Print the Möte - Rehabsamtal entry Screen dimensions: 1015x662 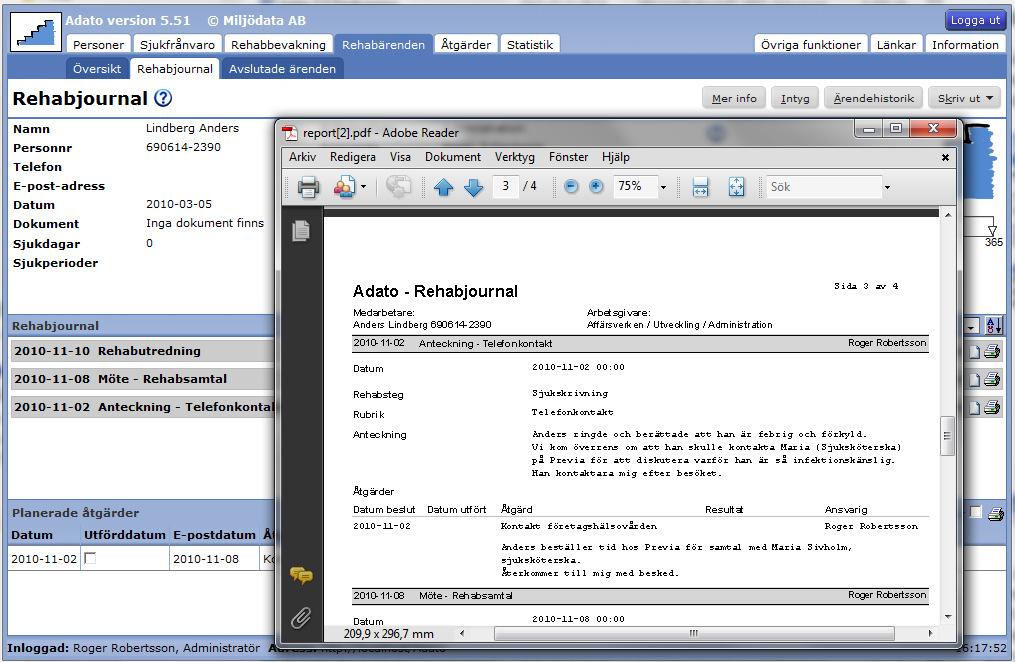pyautogui.click(x=992, y=379)
